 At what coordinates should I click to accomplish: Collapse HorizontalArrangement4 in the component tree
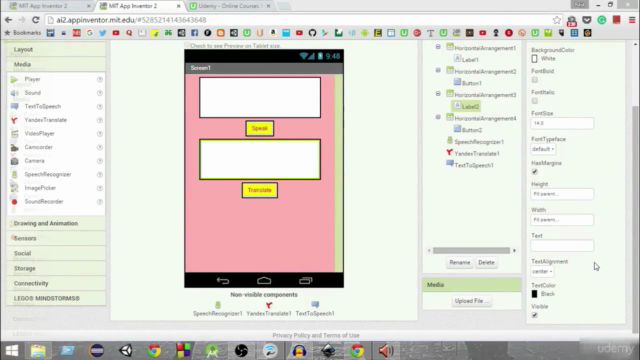point(438,117)
